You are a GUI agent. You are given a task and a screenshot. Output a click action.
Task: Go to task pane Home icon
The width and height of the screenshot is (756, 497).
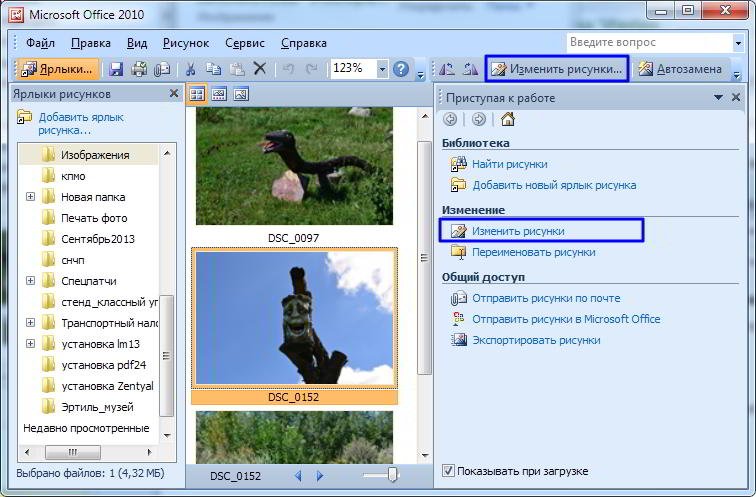click(x=507, y=120)
